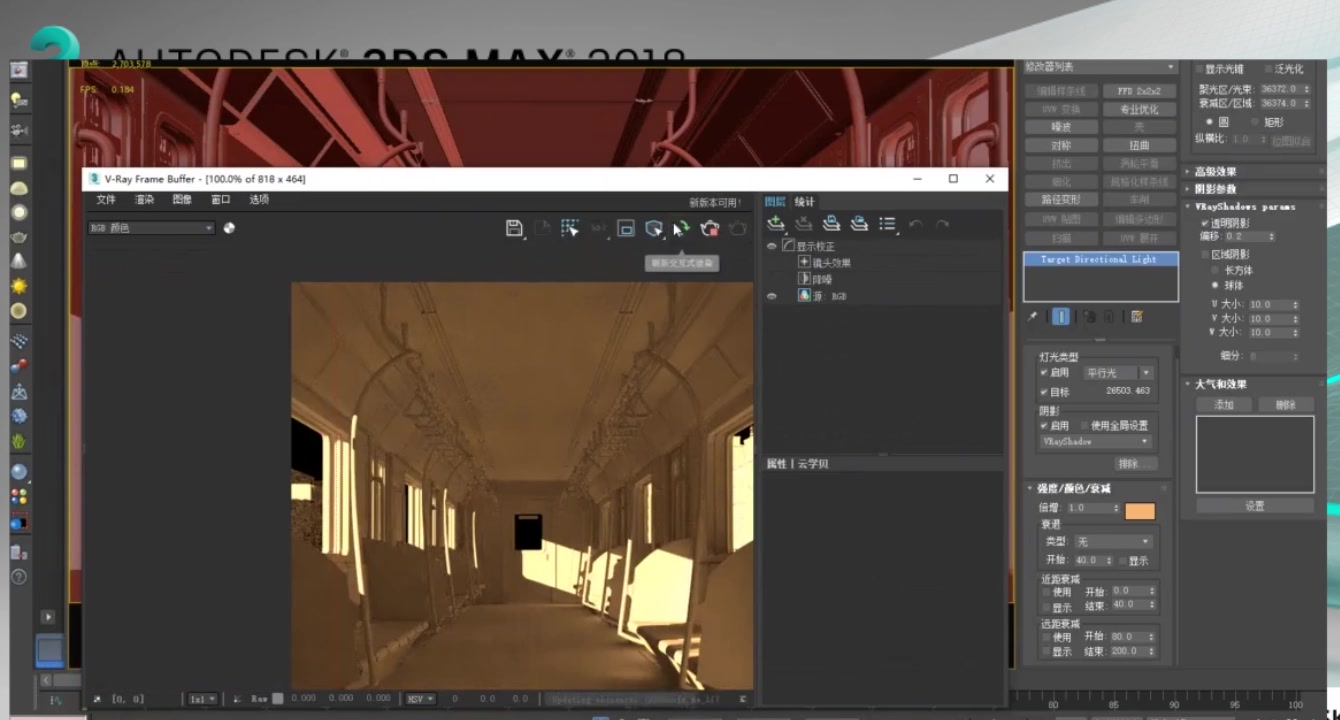Enable the 使用全局设置 shadow checkbox

pos(1084,426)
